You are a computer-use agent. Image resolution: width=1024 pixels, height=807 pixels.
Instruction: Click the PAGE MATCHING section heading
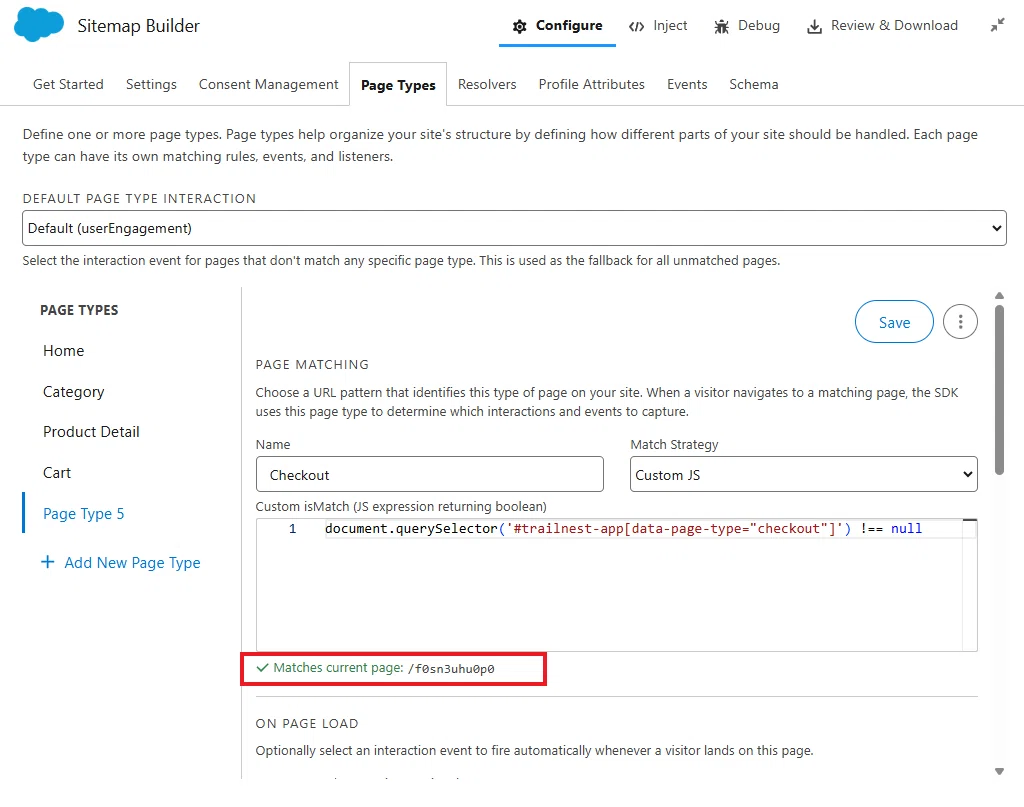[x=312, y=364]
